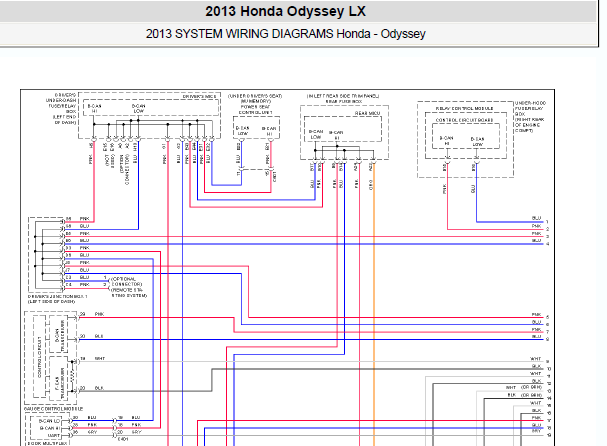Viewport: 607px width, 446px height.
Task: Click the 'DRIVER'S MICU' label
Action: point(199,96)
